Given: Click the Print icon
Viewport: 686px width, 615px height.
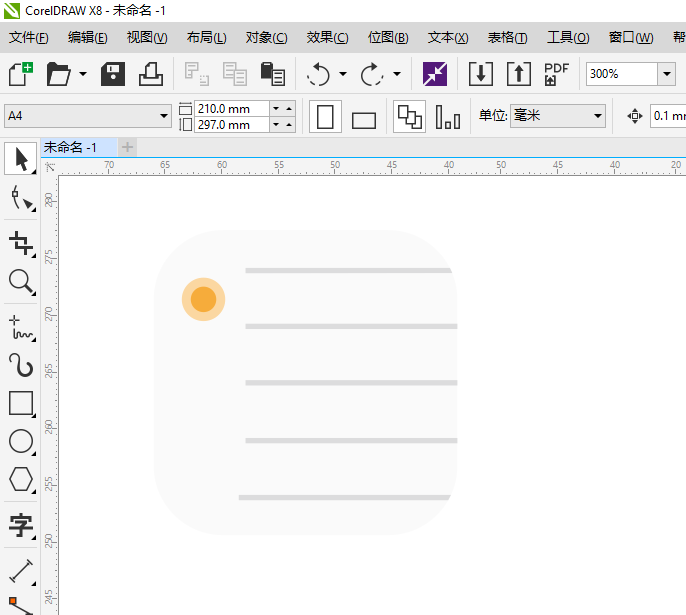Looking at the screenshot, I should (x=150, y=74).
